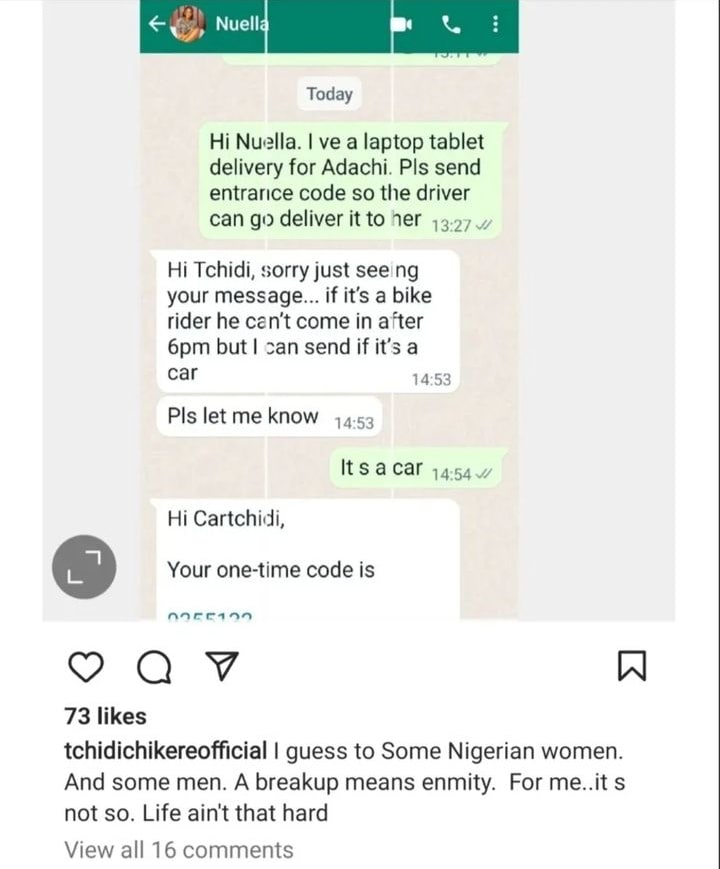Viewport: 720px width, 869px height.
Task: View the 73 likes list
Action: [105, 716]
